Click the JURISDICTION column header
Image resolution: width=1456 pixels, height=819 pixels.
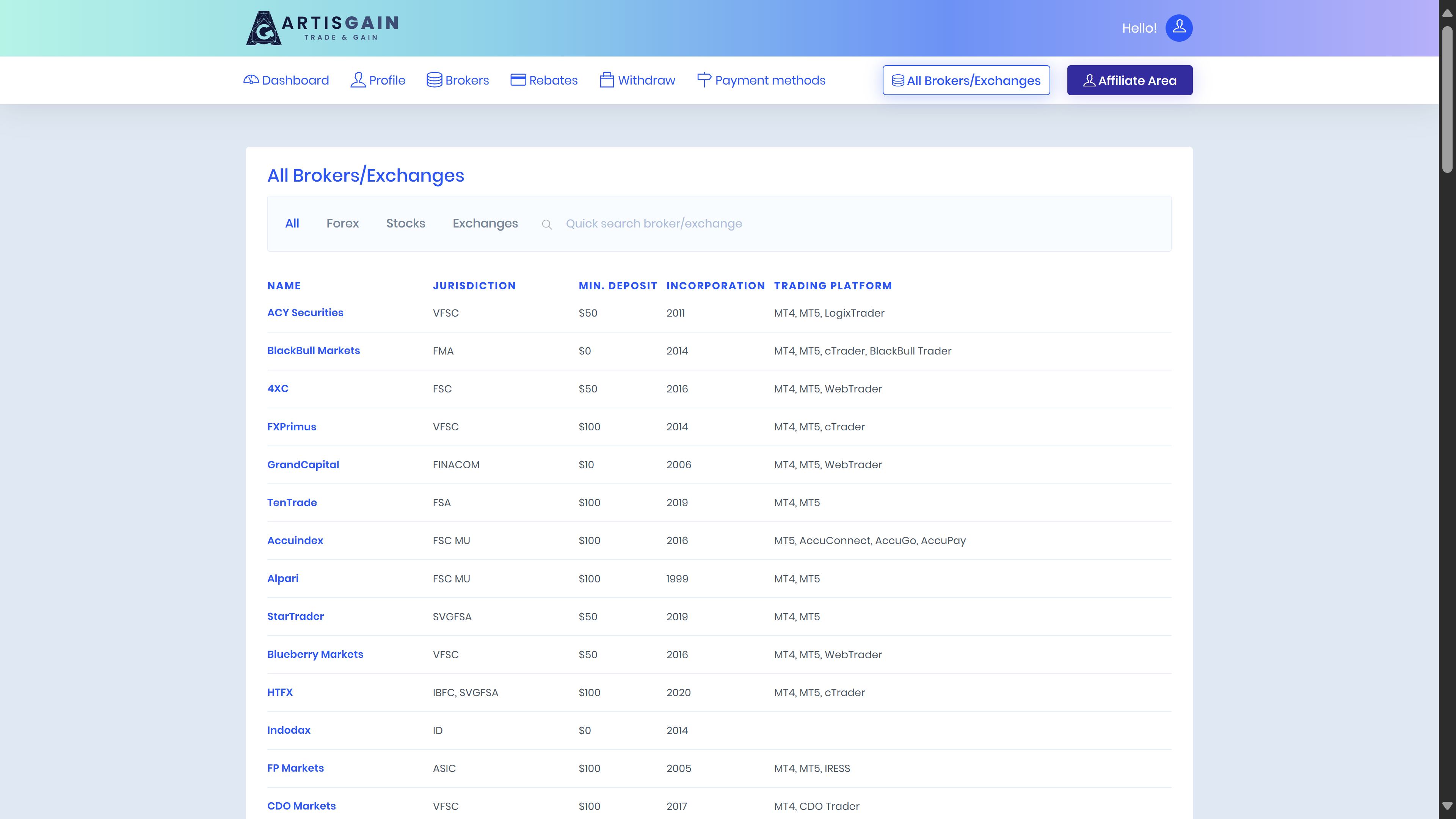click(x=474, y=286)
